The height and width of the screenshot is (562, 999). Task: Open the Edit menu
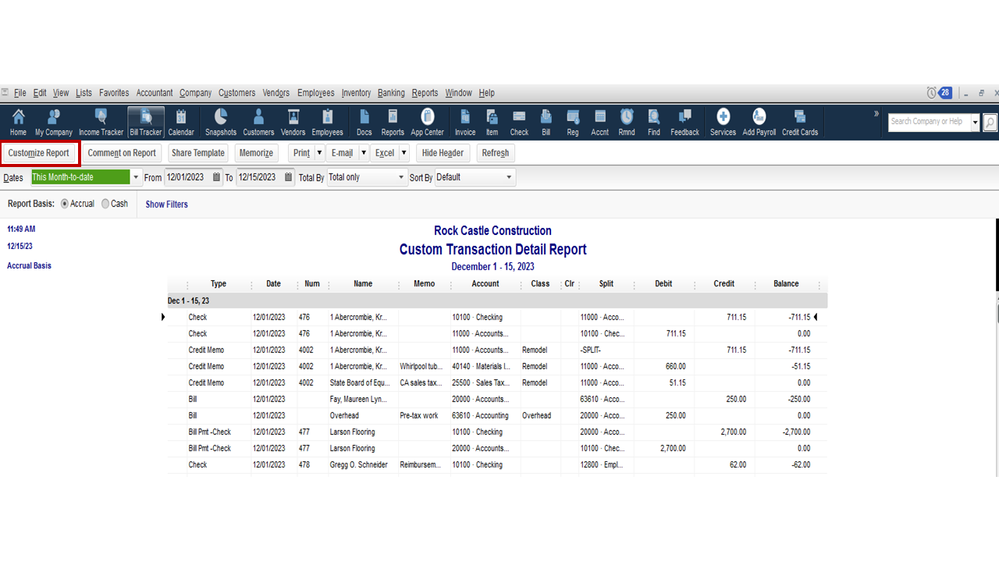click(x=40, y=93)
